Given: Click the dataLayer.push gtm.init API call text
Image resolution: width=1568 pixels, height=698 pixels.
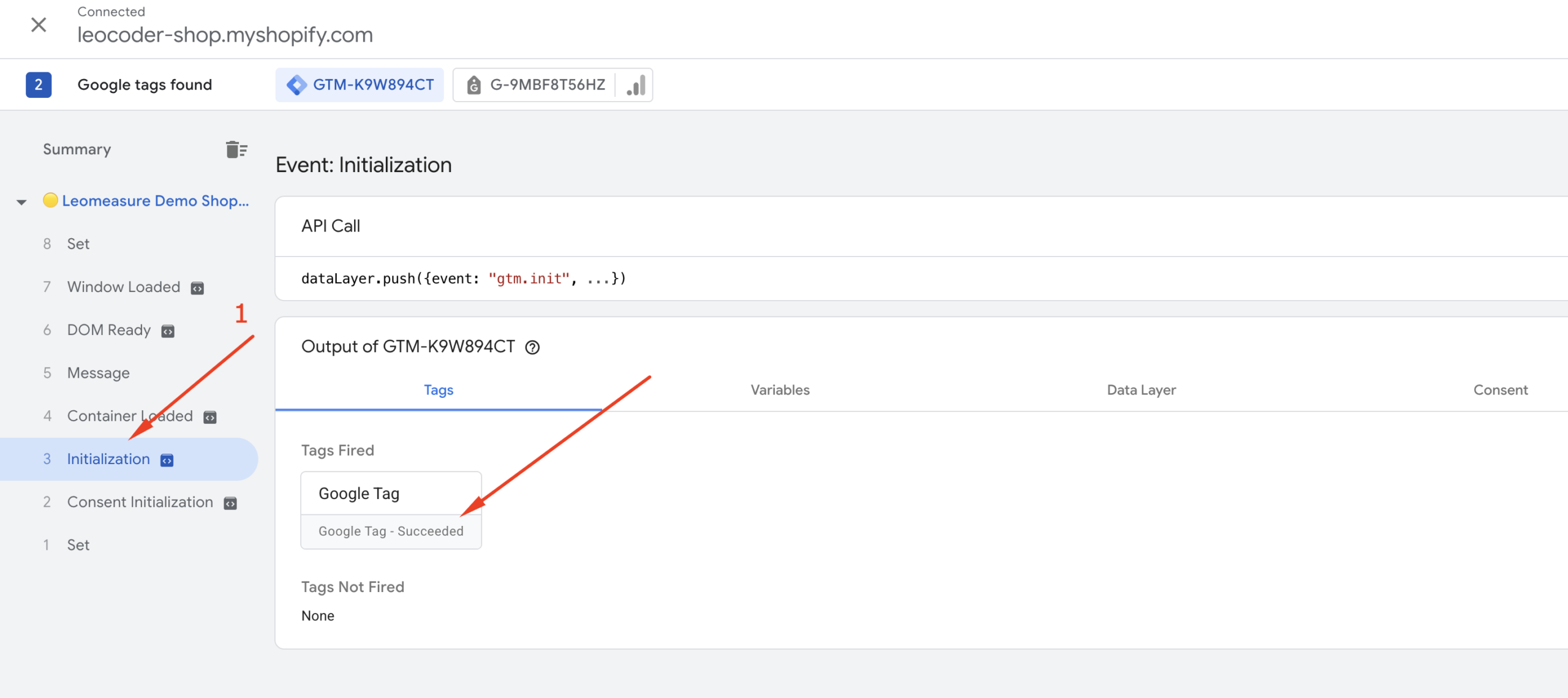Looking at the screenshot, I should point(464,279).
